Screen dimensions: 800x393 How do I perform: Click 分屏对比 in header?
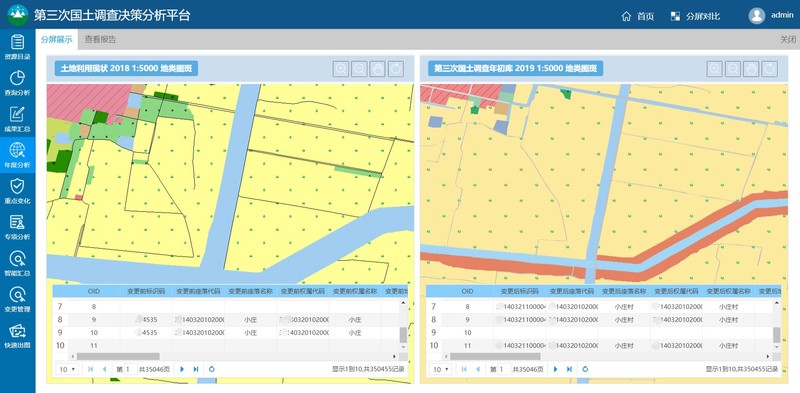[x=695, y=16]
